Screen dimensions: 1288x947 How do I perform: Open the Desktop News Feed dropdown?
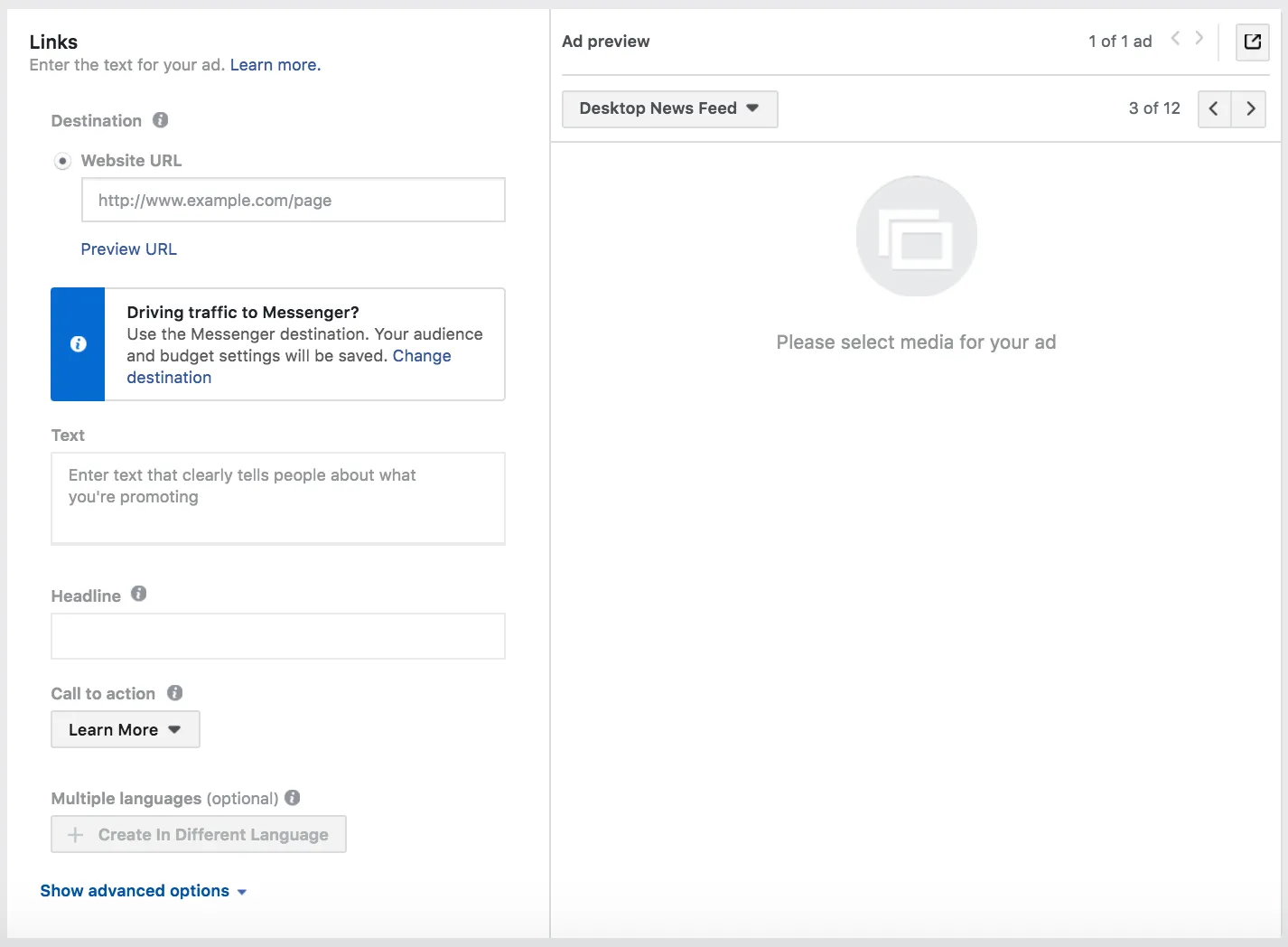[669, 108]
